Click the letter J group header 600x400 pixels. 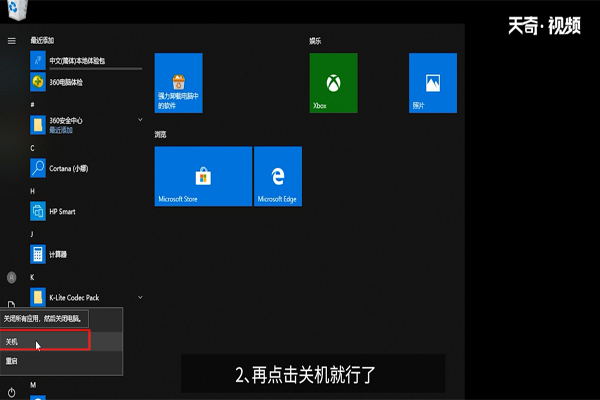32,234
